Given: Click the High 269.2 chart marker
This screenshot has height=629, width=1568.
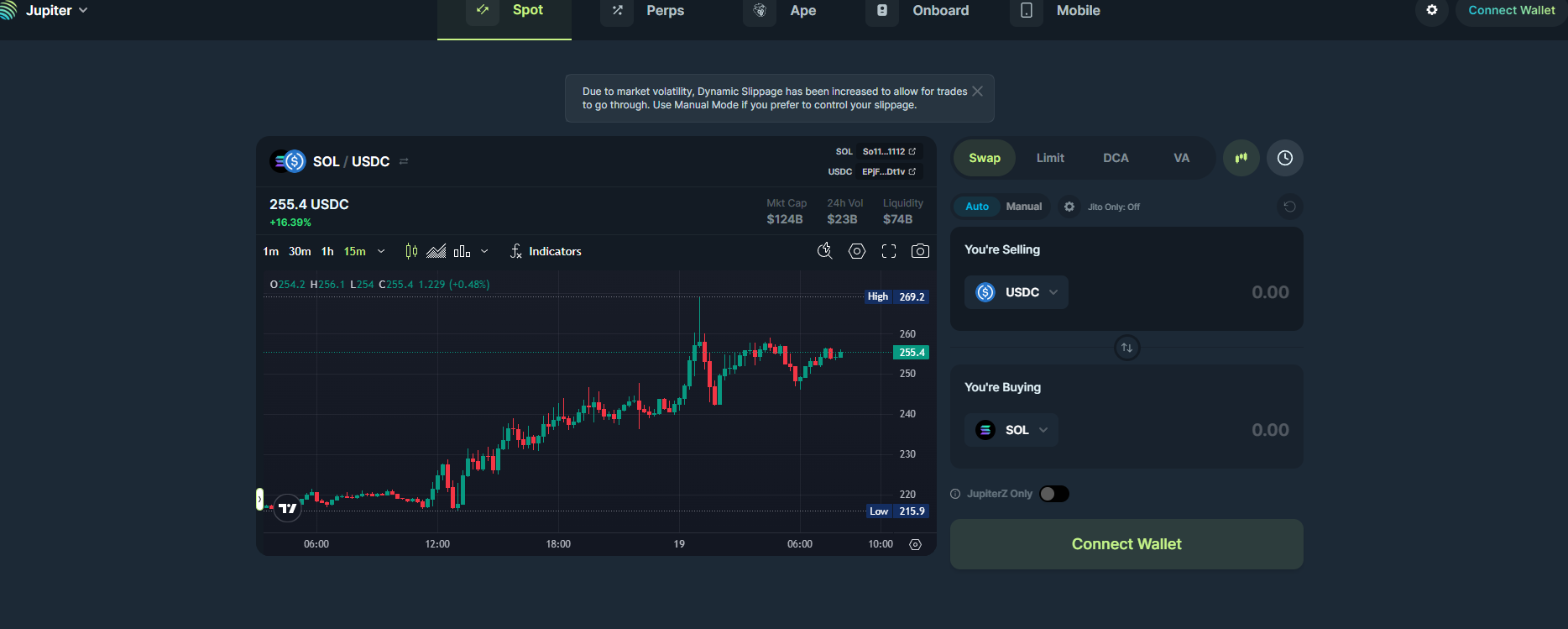Looking at the screenshot, I should point(896,296).
